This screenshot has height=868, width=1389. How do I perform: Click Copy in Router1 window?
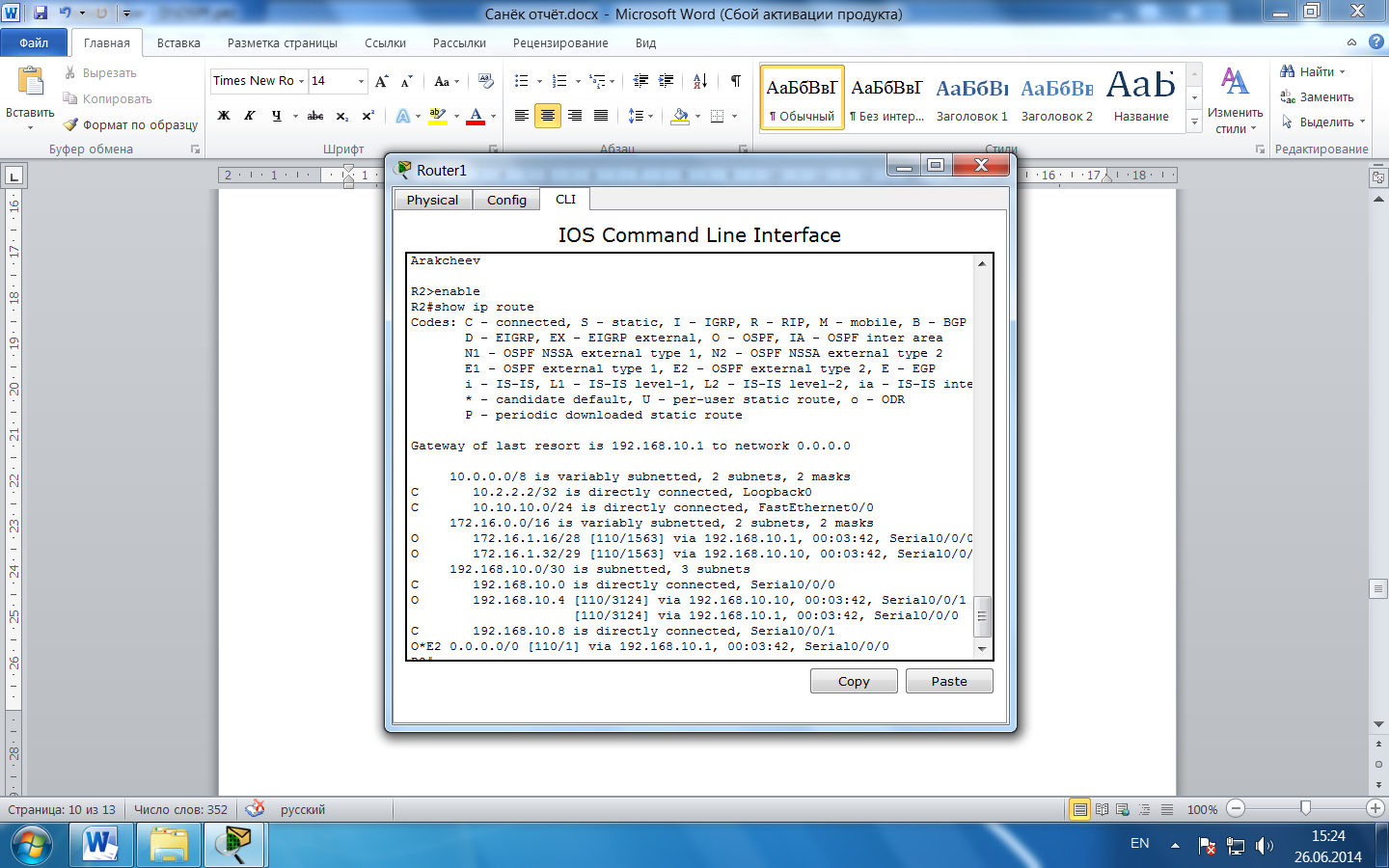click(x=854, y=681)
